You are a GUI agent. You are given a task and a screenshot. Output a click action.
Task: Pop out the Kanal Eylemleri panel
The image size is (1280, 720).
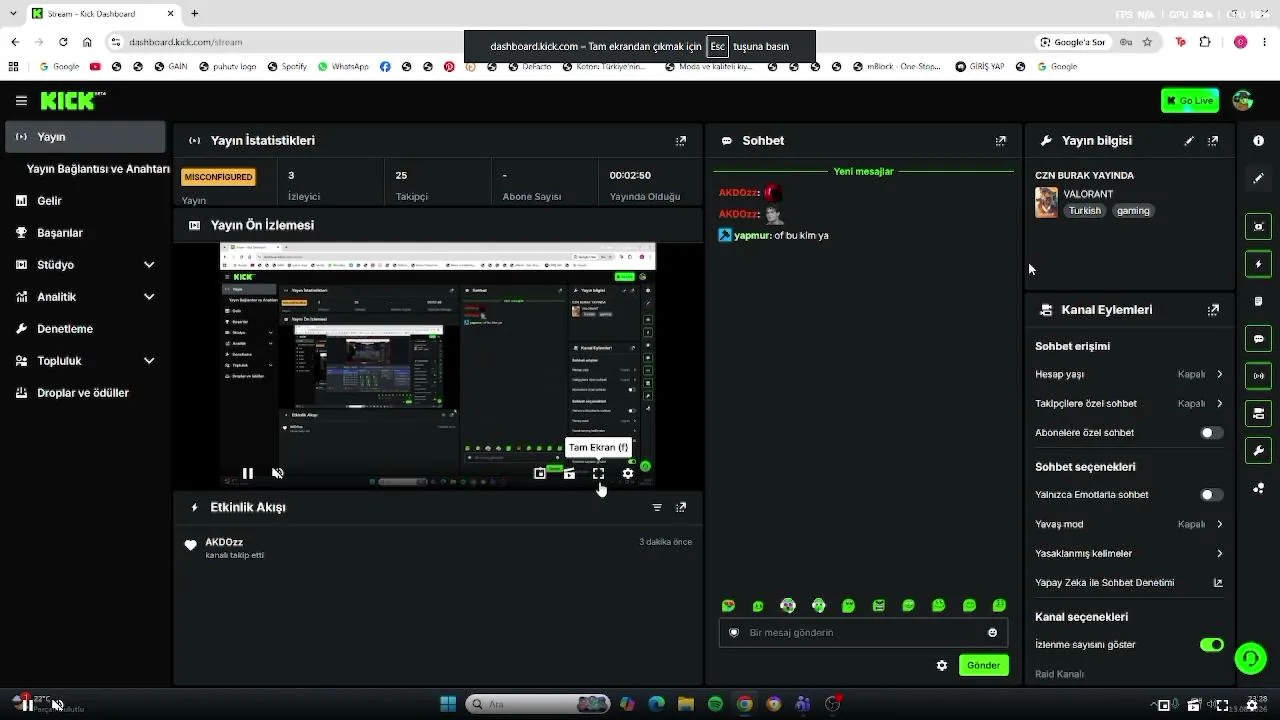tap(1213, 310)
